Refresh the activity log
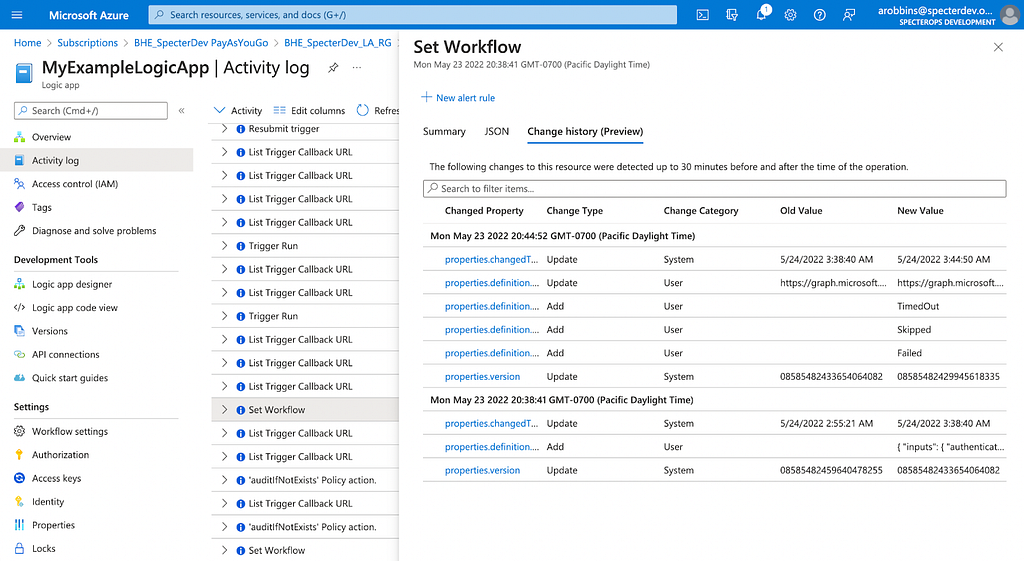The width and height of the screenshot is (1024, 561). click(x=378, y=110)
